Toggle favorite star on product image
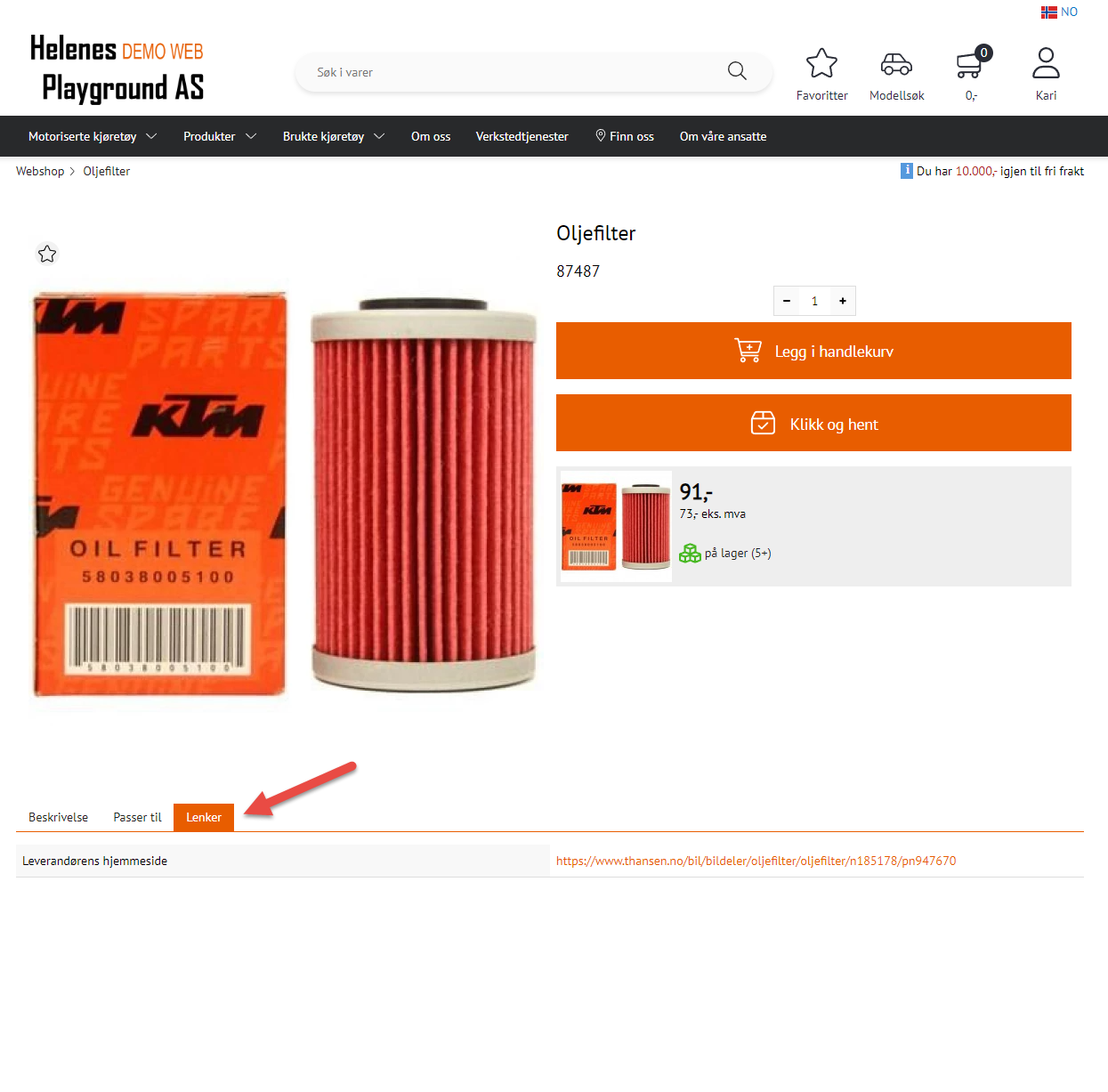The image size is (1108, 1092). pos(47,255)
